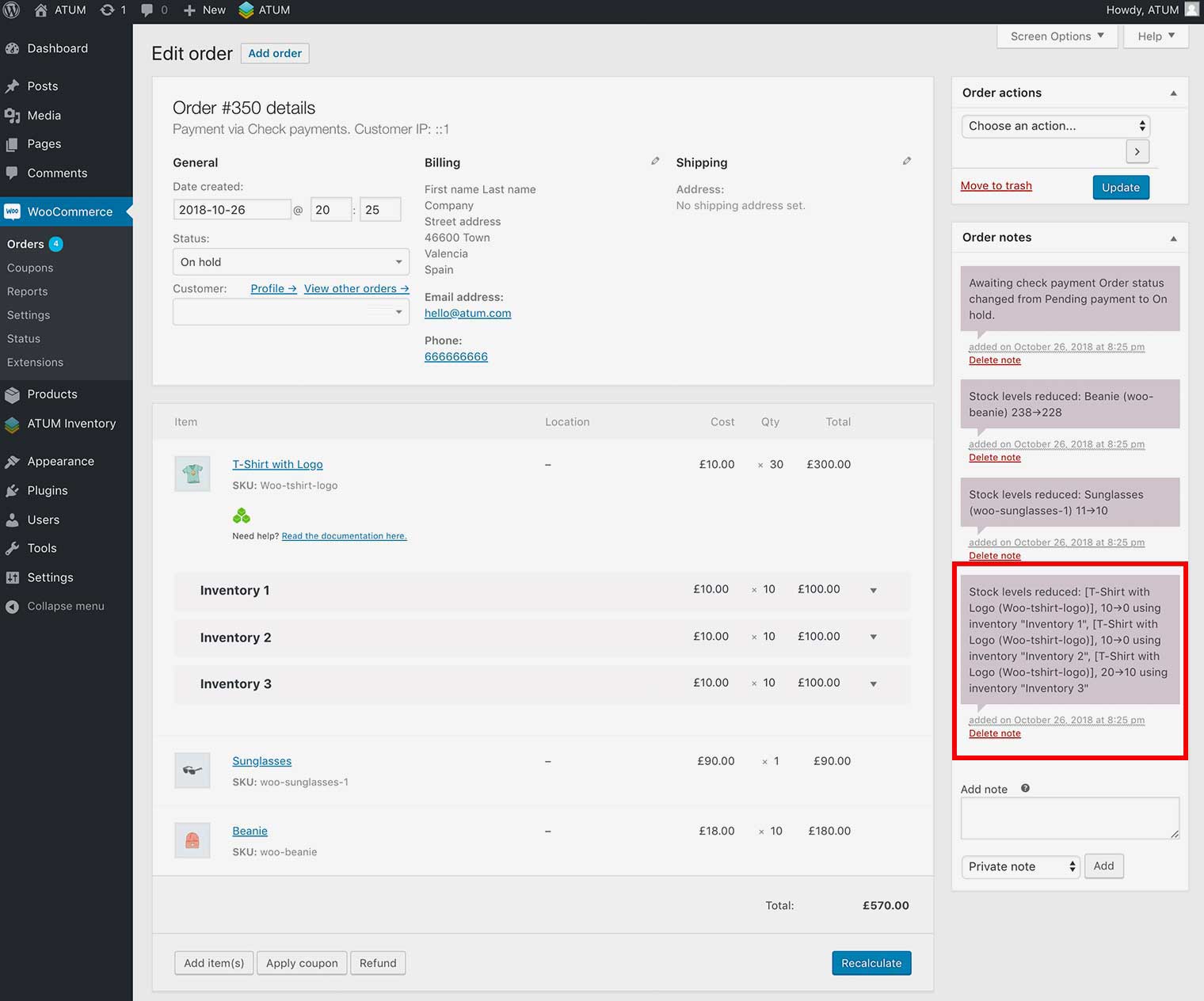Collapse the Order actions panel
The width and height of the screenshot is (1204, 1001).
pos(1173,93)
